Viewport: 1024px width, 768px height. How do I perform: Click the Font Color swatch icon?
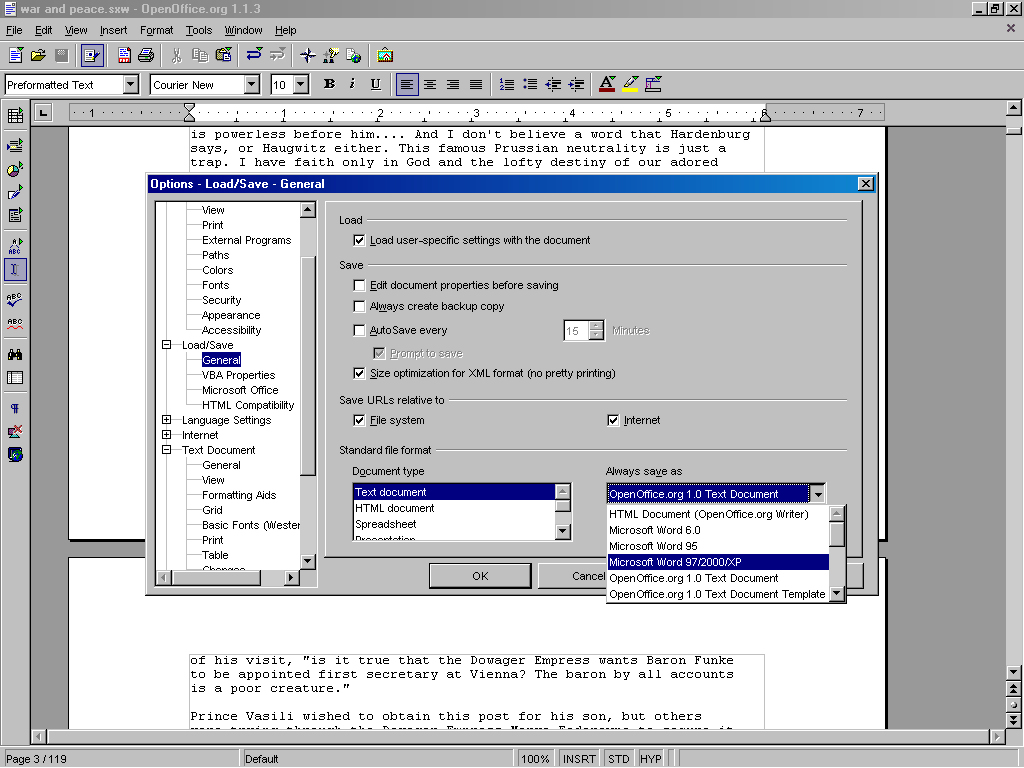click(606, 85)
